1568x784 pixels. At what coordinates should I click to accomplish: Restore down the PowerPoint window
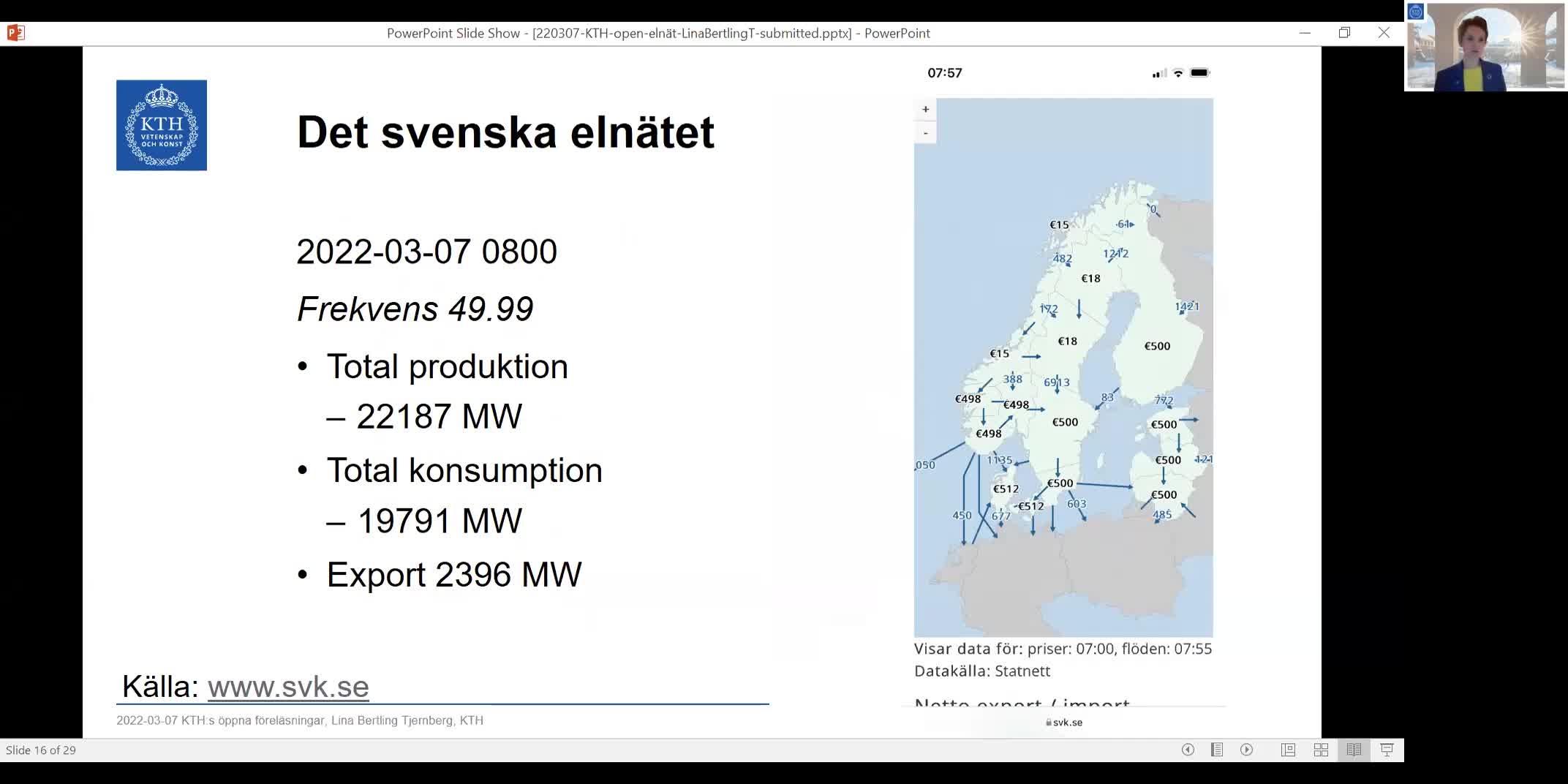click(x=1344, y=33)
